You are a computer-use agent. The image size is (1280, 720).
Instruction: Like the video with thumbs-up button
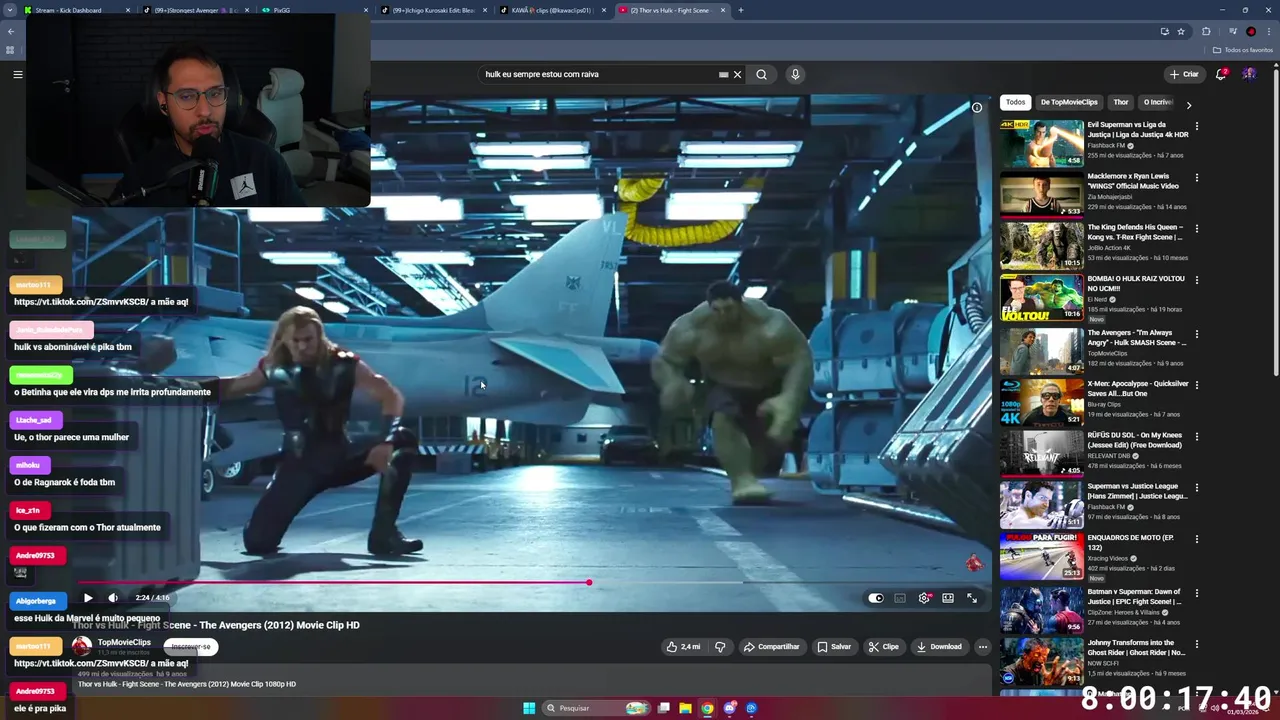684,647
